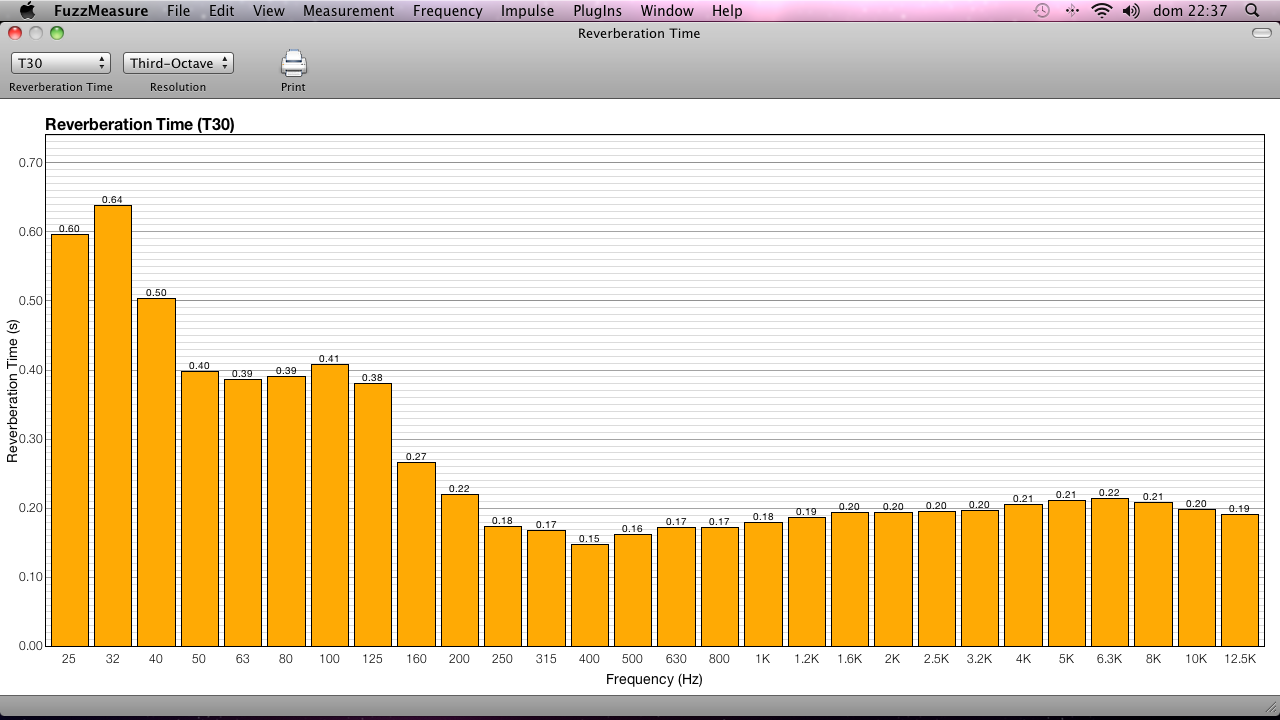Click the 500 frequency axis label

click(x=633, y=660)
